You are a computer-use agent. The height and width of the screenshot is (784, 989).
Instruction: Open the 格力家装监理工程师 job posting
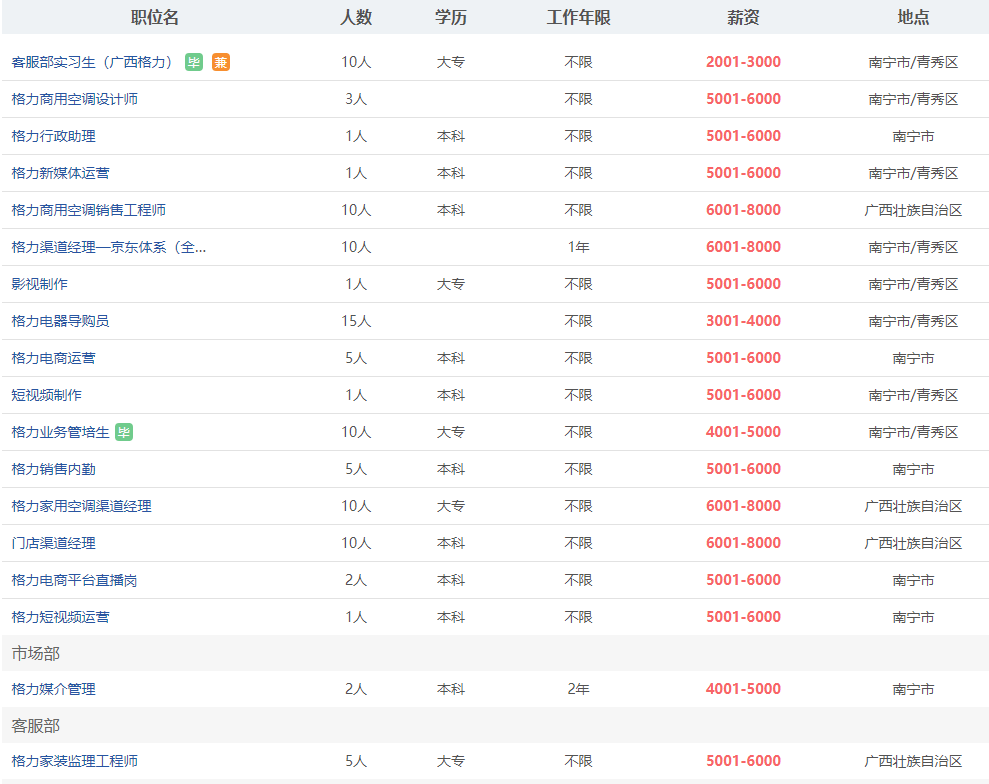pyautogui.click(x=75, y=761)
